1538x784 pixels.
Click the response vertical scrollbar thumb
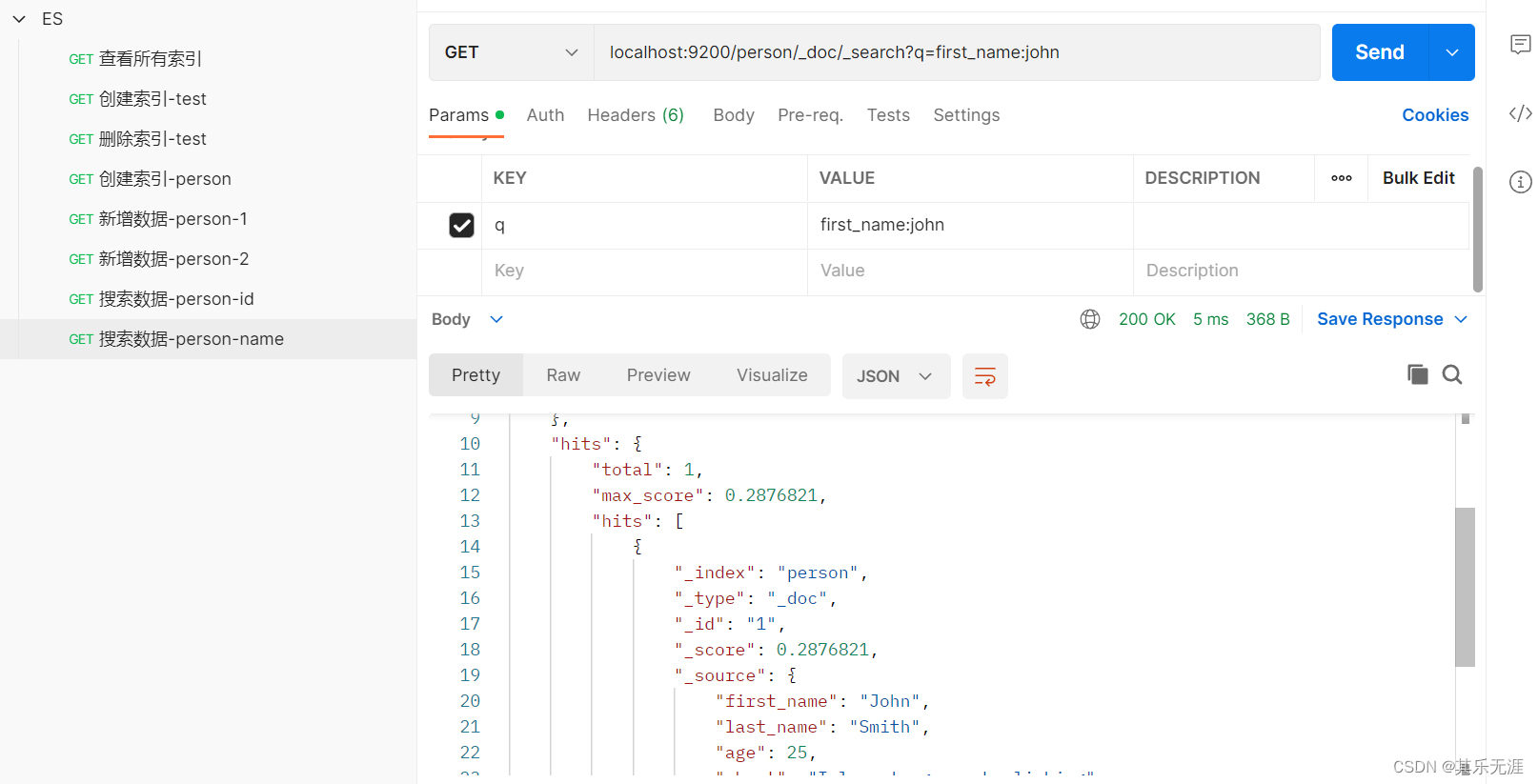coord(1466,587)
